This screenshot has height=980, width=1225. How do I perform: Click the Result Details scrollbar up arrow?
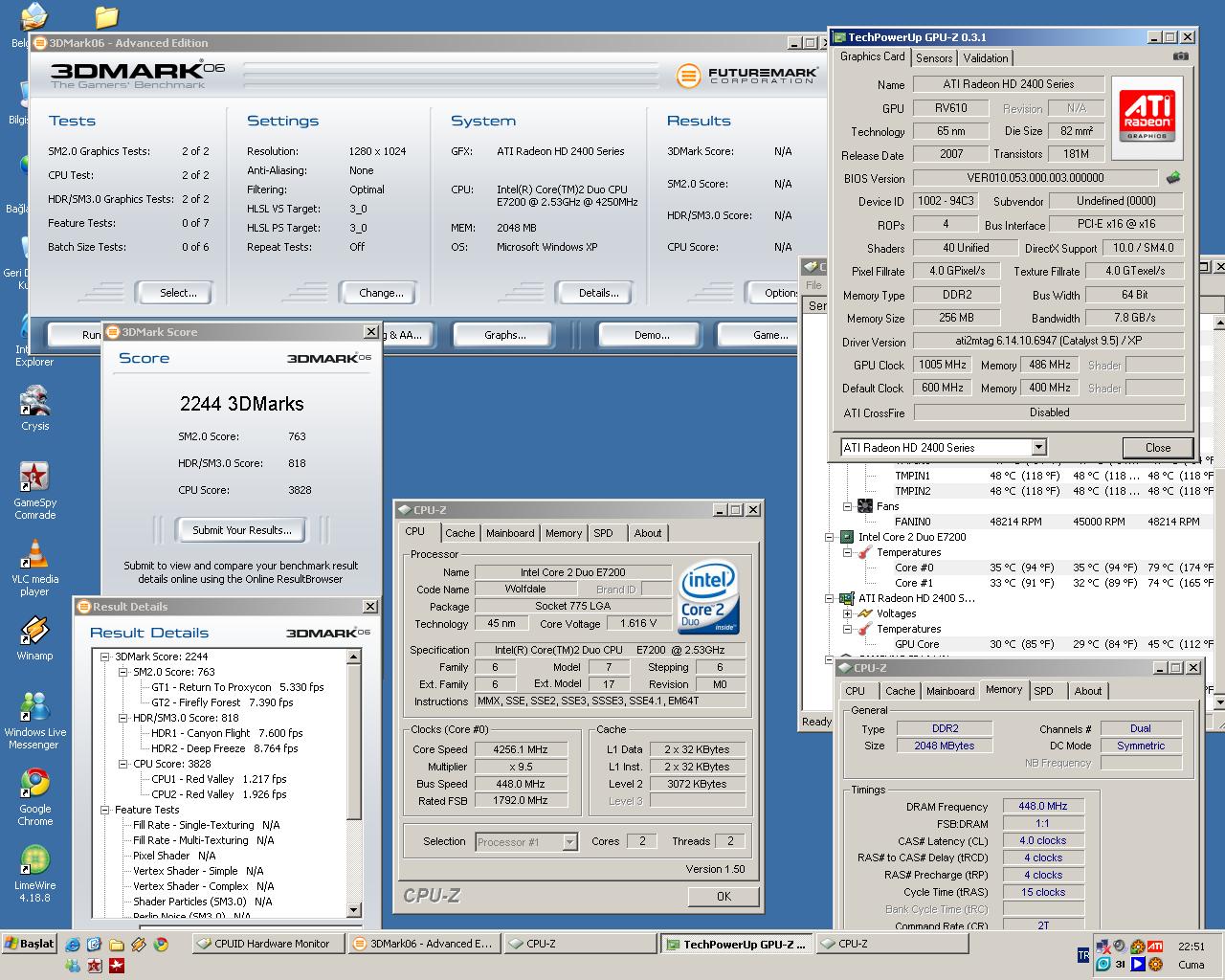(353, 657)
